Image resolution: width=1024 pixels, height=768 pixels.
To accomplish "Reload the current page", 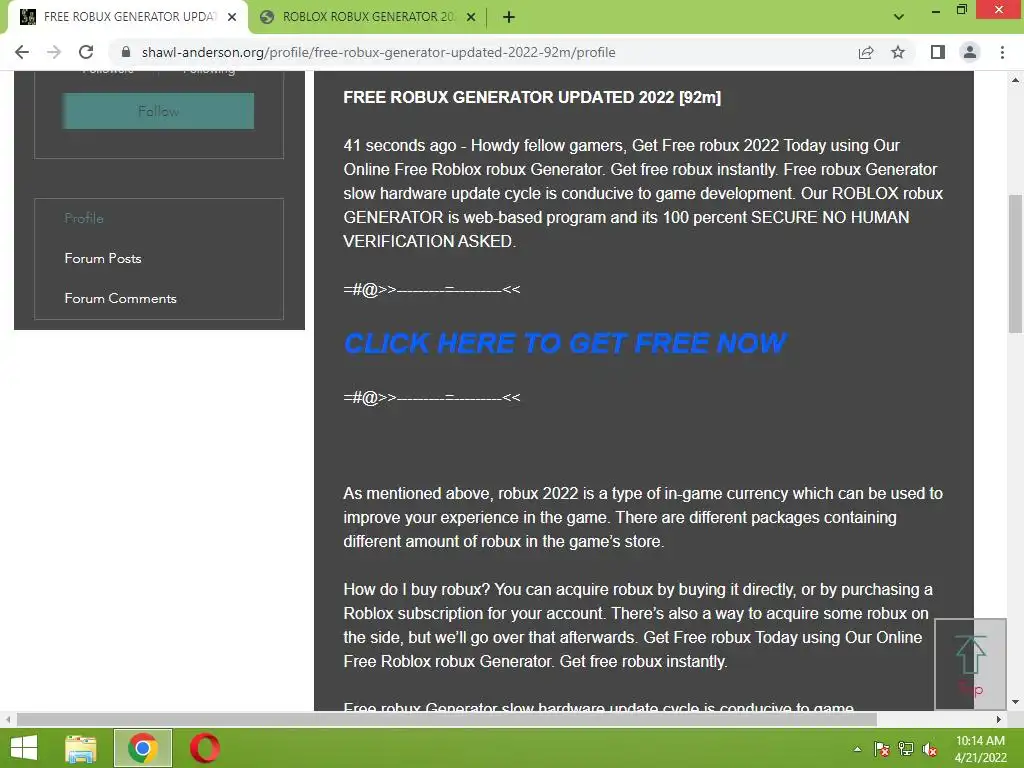I will 86,52.
